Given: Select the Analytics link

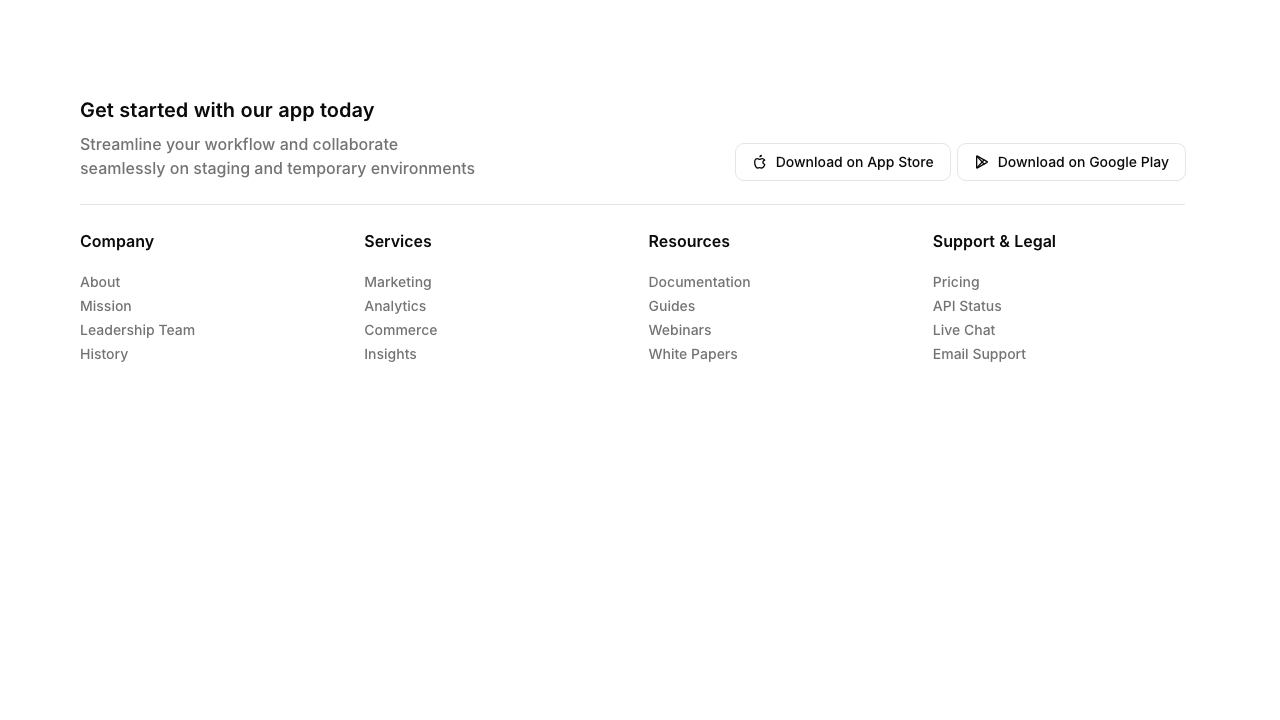Looking at the screenshot, I should [x=395, y=306].
